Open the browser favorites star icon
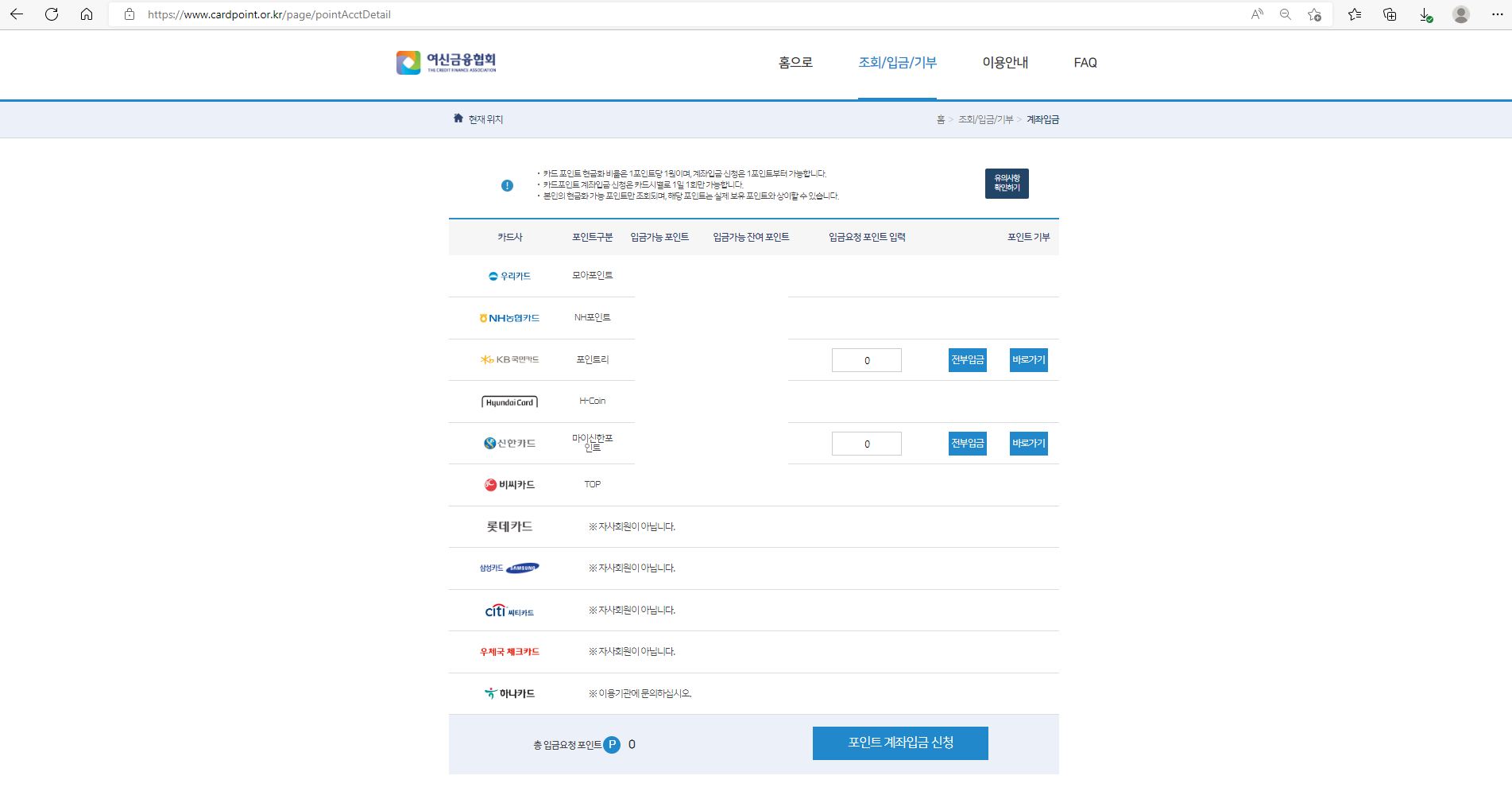This screenshot has width=1512, height=799. tap(1355, 14)
